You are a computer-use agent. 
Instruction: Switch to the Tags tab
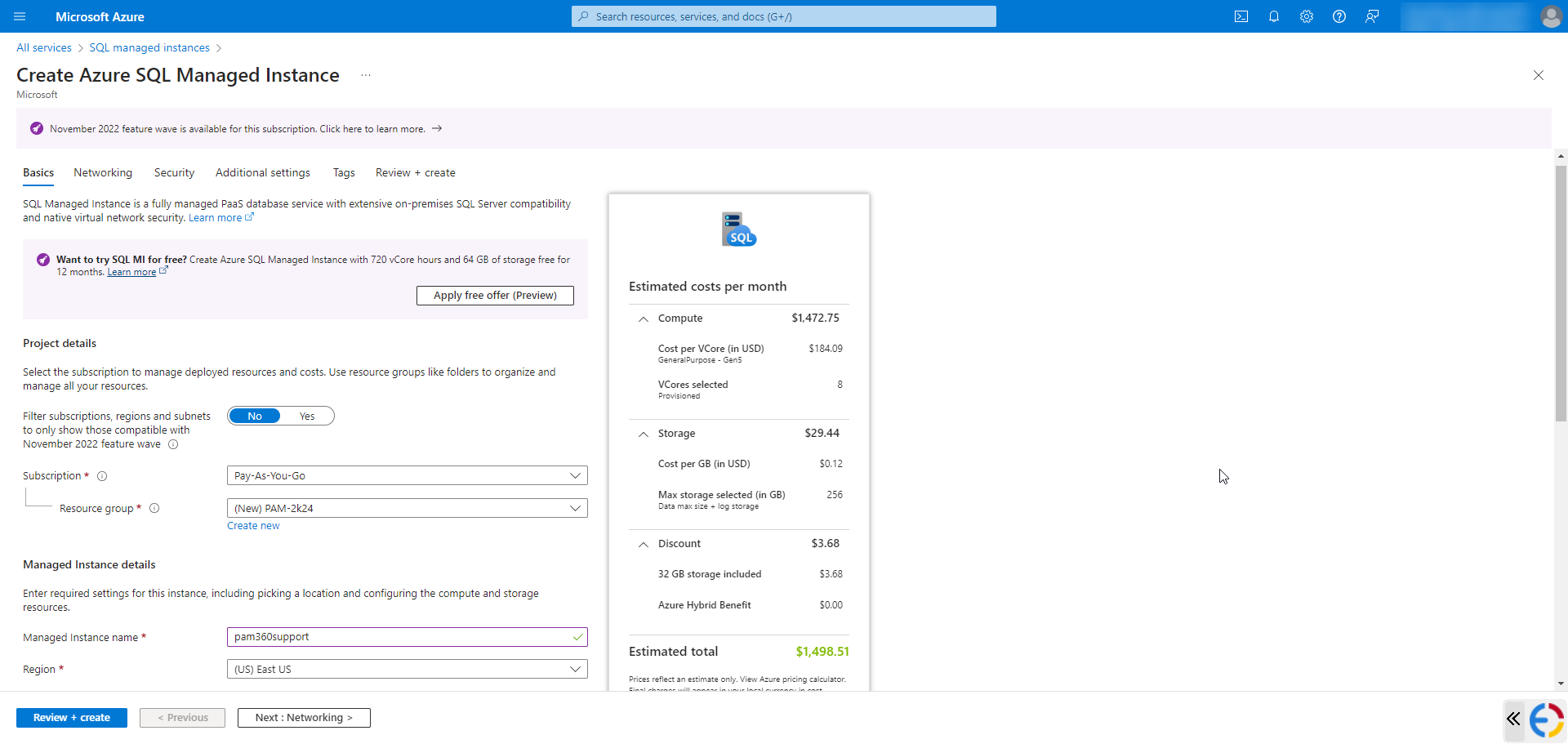coord(343,172)
